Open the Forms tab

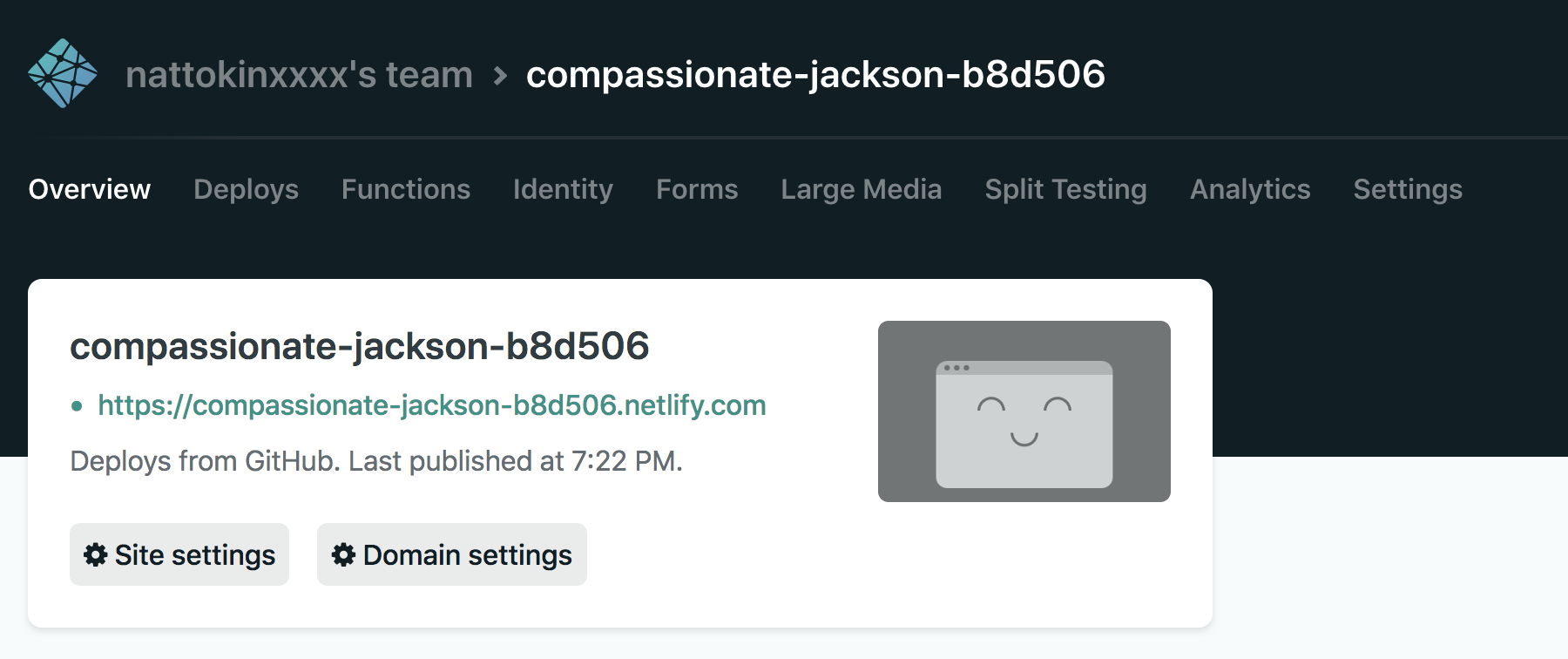click(x=696, y=189)
